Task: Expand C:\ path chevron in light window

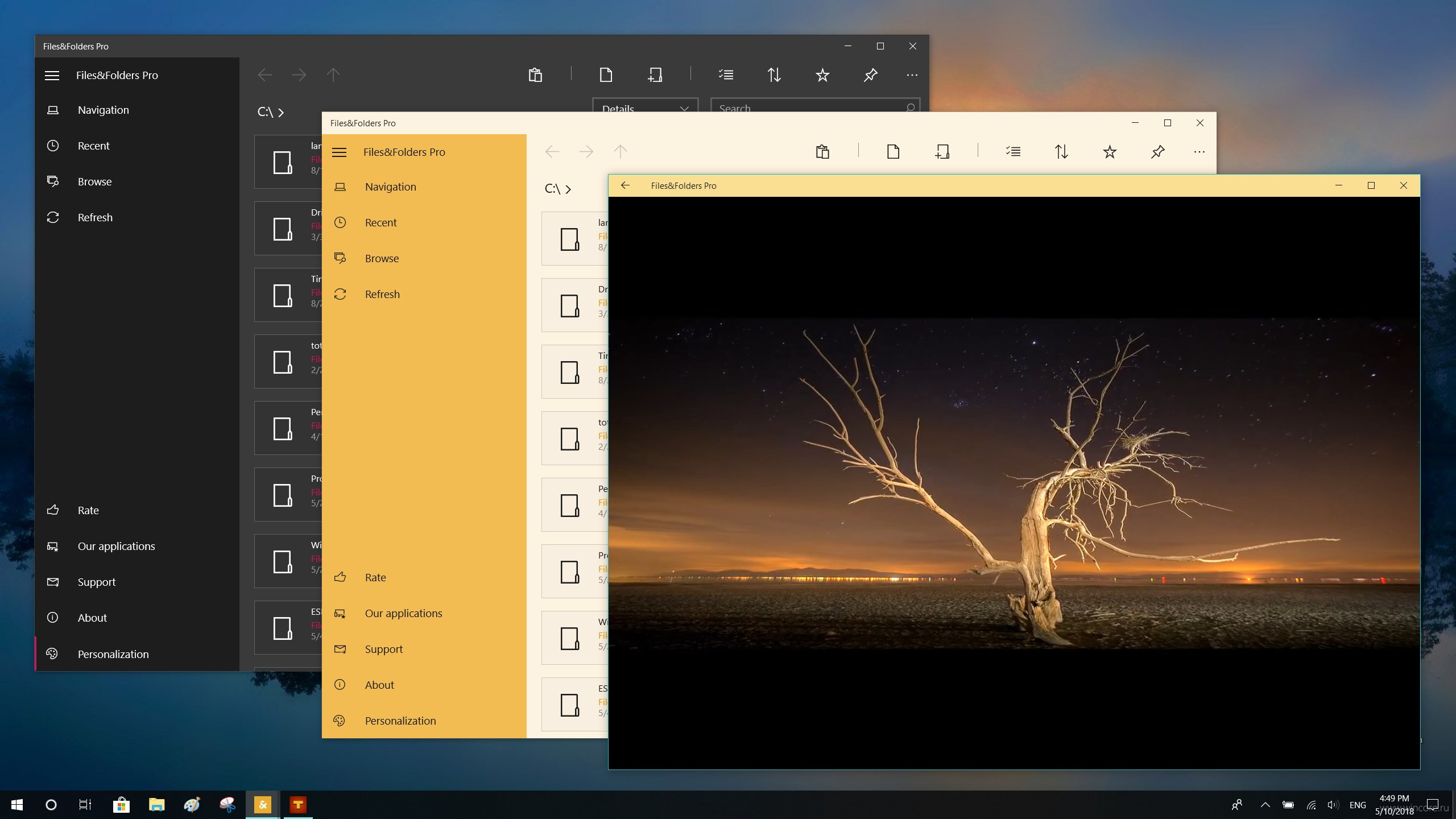Action: [x=568, y=189]
